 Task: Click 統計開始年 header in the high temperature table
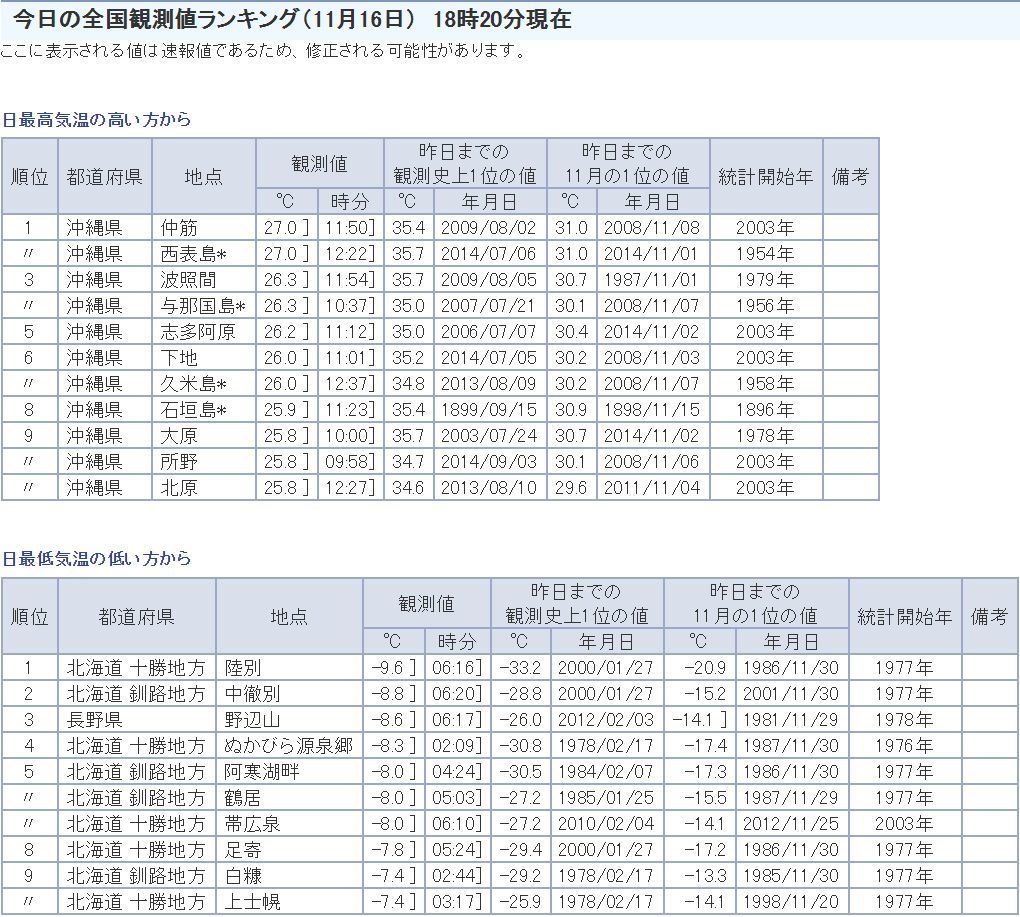click(x=766, y=176)
